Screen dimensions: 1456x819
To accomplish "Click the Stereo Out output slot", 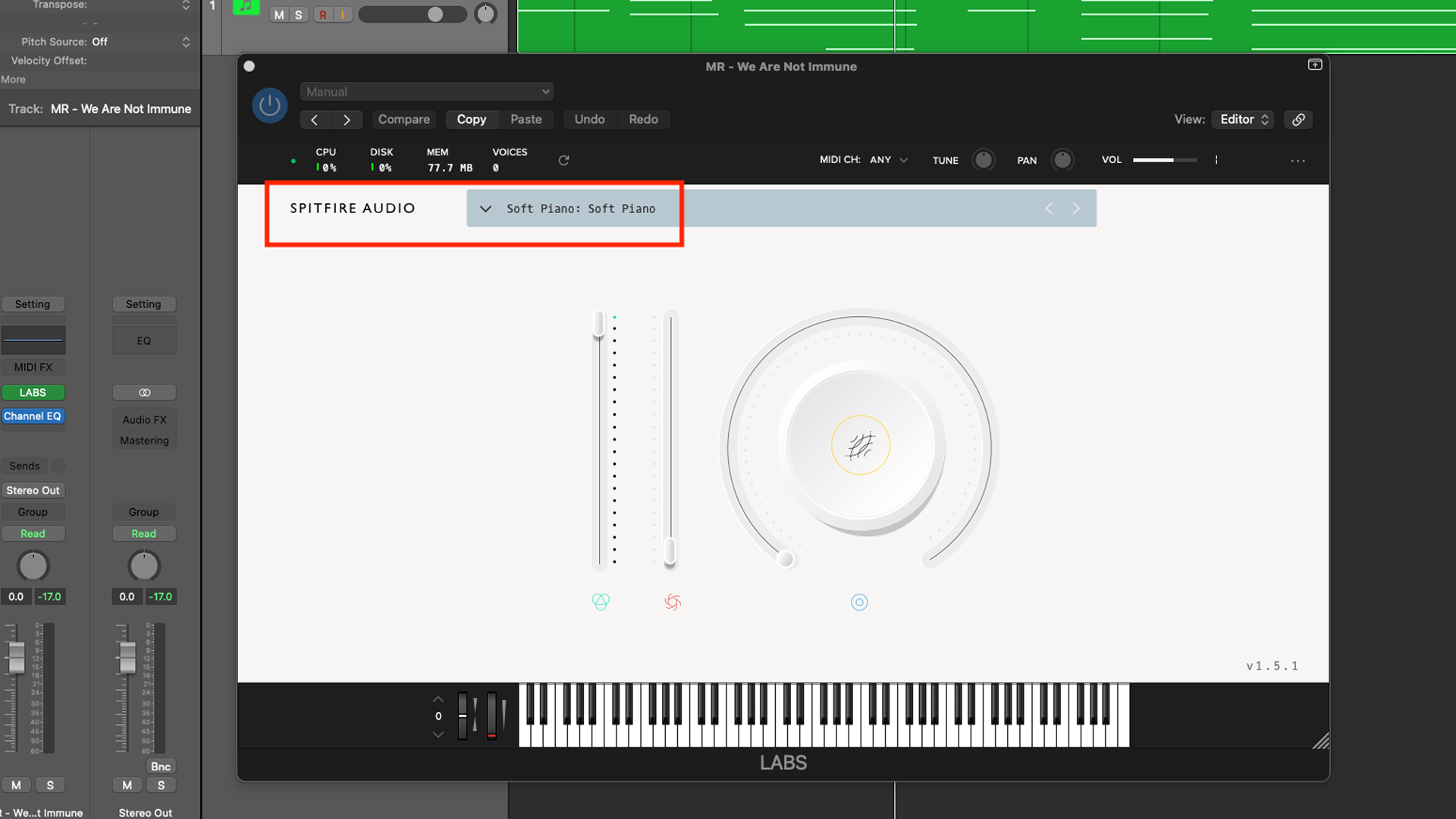I will [33, 491].
